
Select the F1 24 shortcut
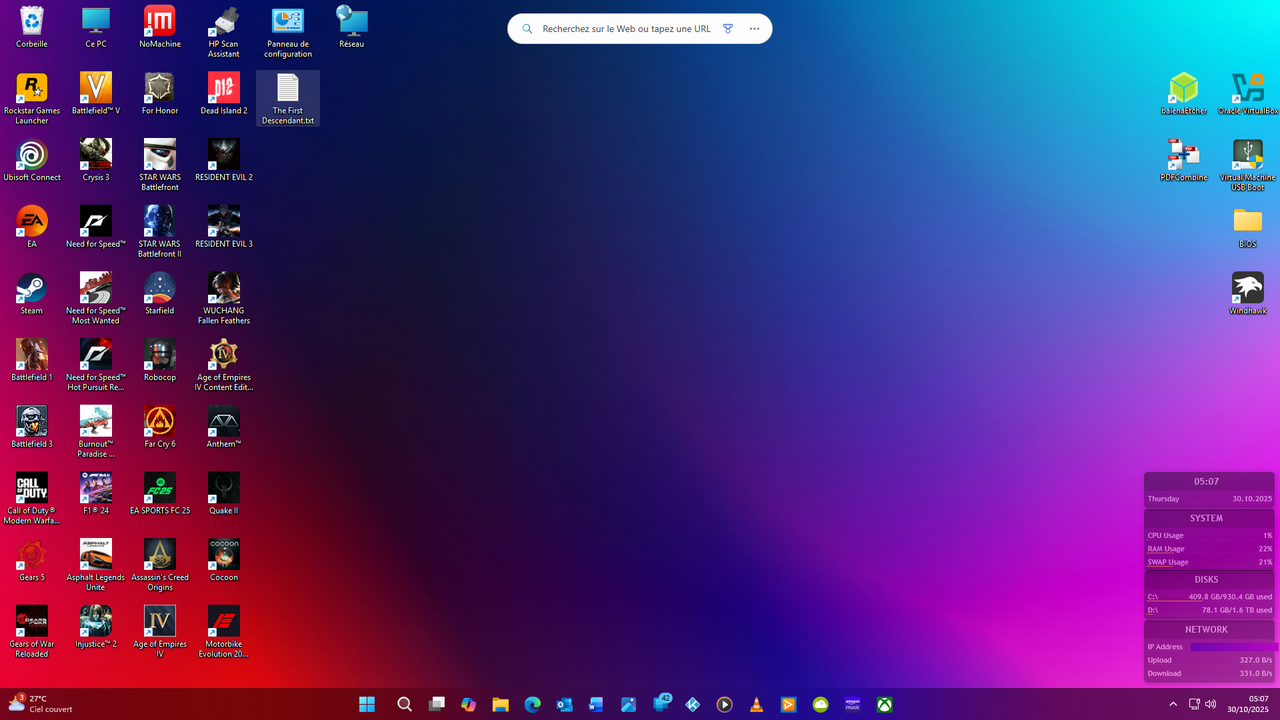[x=96, y=494]
